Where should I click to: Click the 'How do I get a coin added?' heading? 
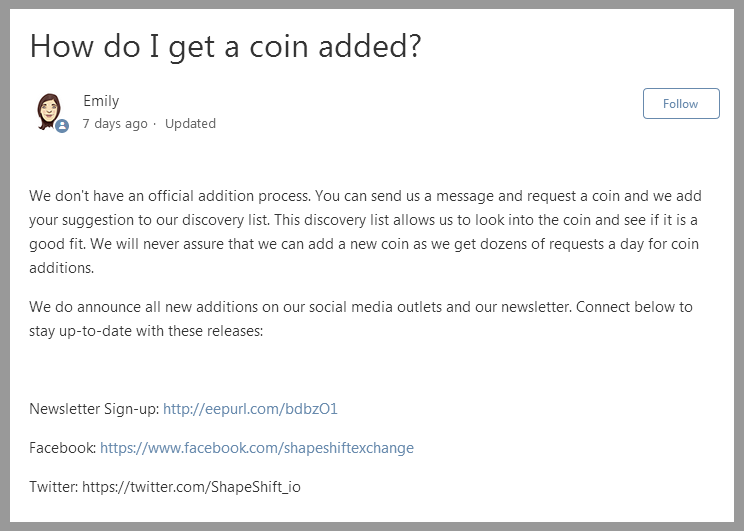point(225,47)
